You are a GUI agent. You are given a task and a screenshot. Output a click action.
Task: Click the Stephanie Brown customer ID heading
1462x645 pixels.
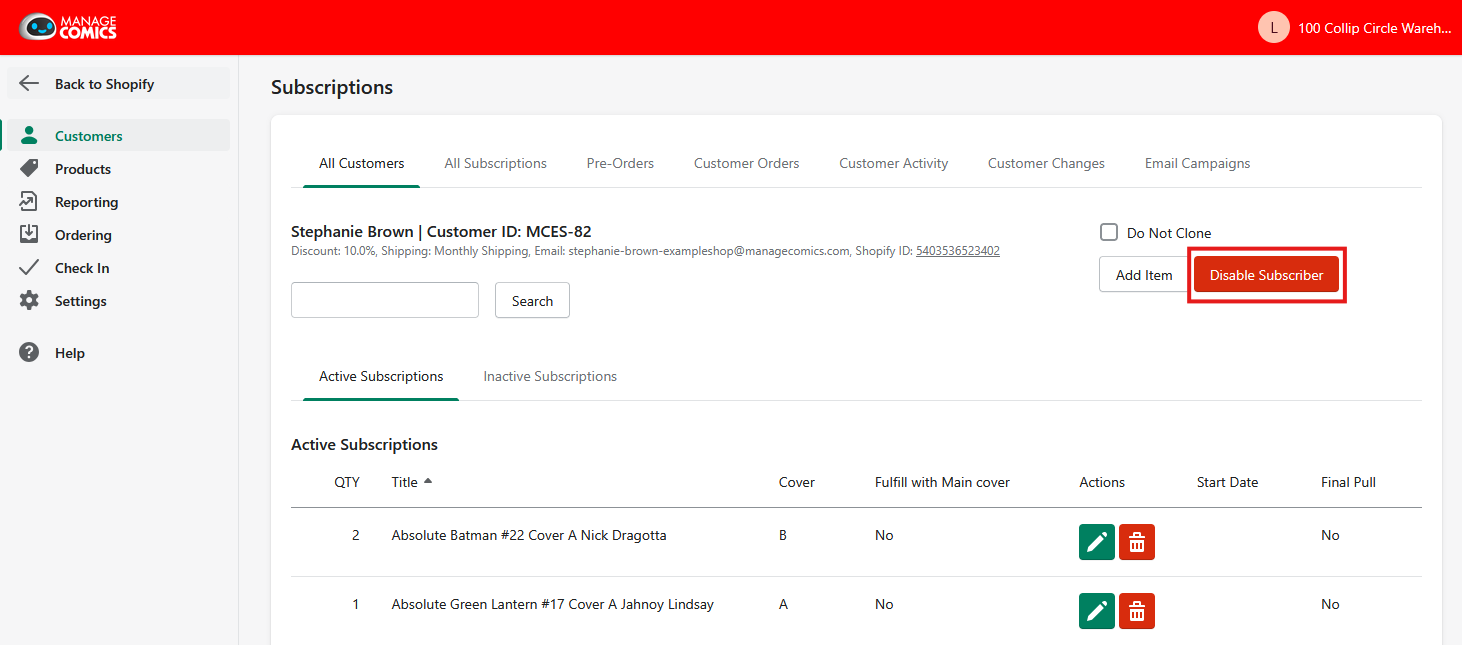(441, 231)
